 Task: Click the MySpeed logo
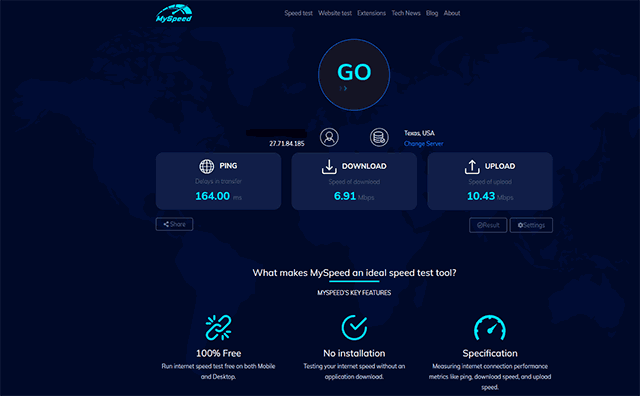174,13
